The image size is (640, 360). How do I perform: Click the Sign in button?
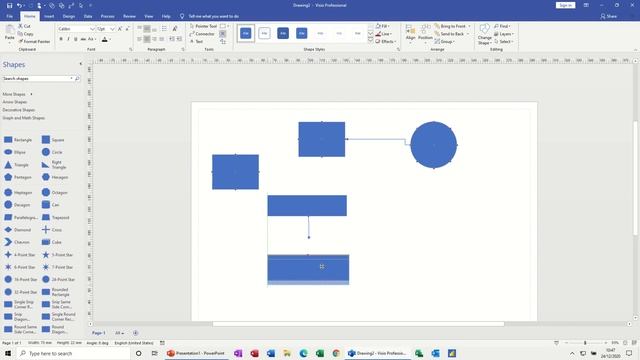point(565,5)
